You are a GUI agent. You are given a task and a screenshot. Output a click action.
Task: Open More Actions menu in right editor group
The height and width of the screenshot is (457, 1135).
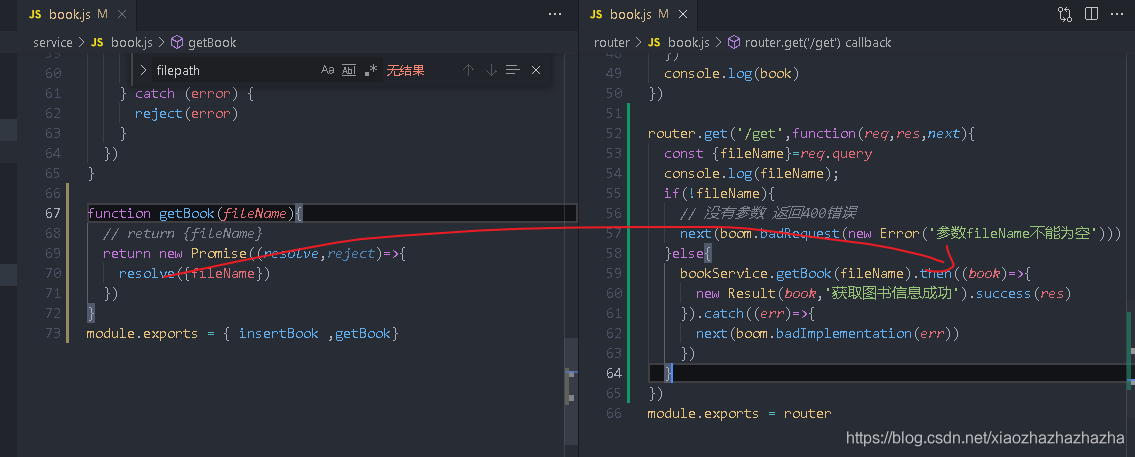point(1117,14)
